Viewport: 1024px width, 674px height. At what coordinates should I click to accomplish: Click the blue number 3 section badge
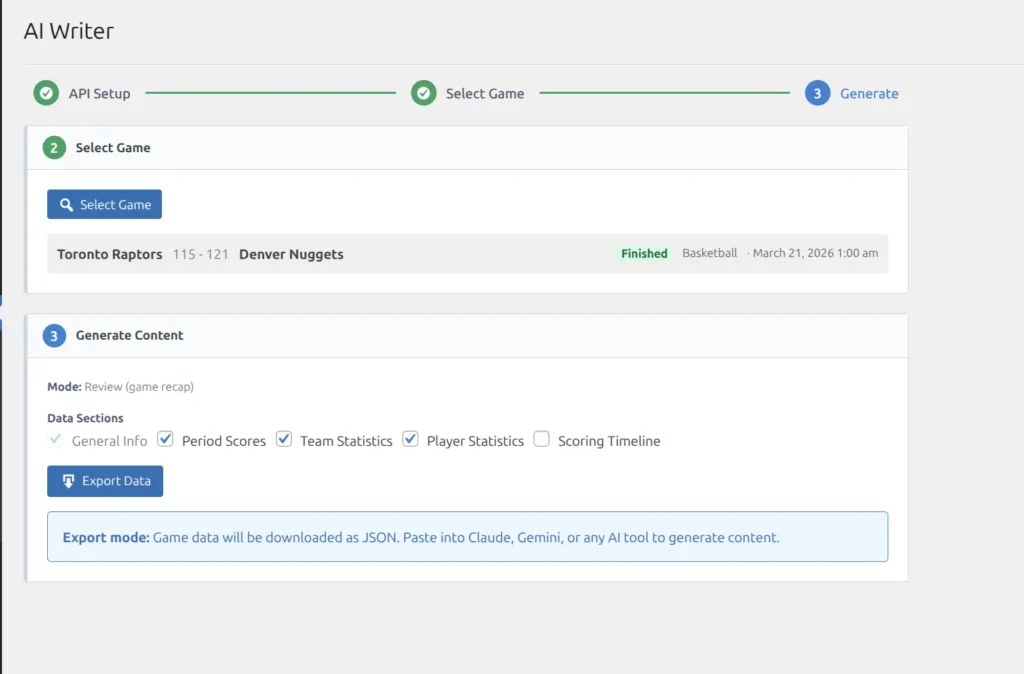pos(54,336)
